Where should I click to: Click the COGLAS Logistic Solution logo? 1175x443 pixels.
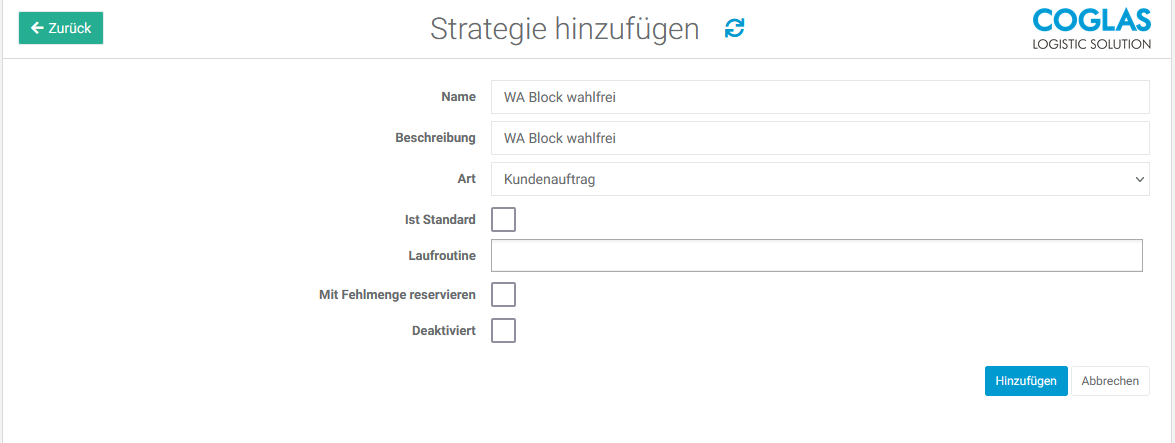[x=1091, y=29]
